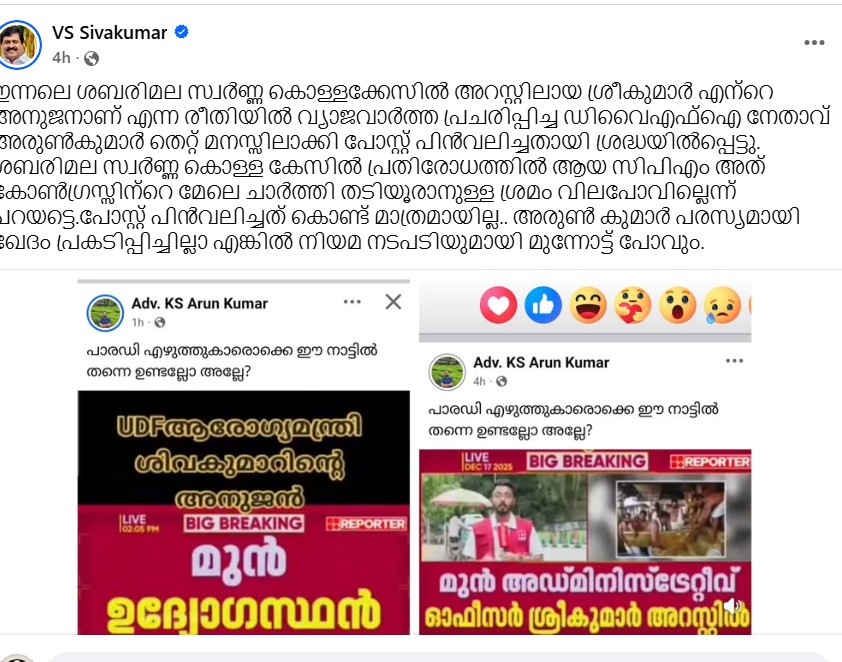Viewport: 842px width, 662px height.
Task: Select the Care hugging-heart reaction
Action: coord(633,305)
